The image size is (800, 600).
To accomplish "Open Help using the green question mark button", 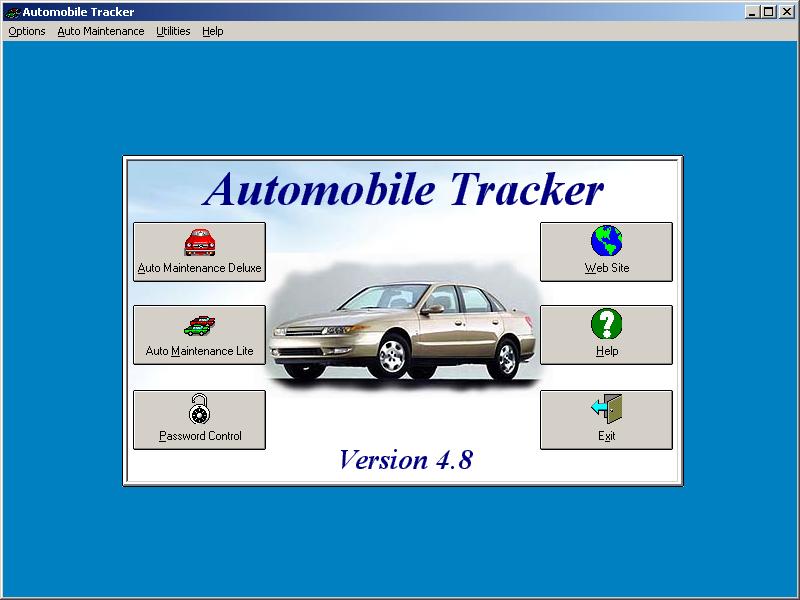I will (x=606, y=335).
